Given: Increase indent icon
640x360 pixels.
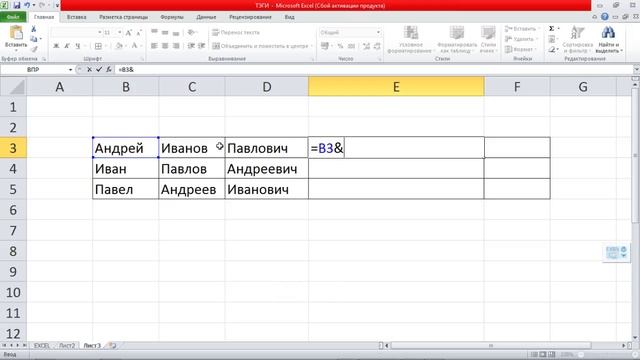Looking at the screenshot, I should coord(201,46).
